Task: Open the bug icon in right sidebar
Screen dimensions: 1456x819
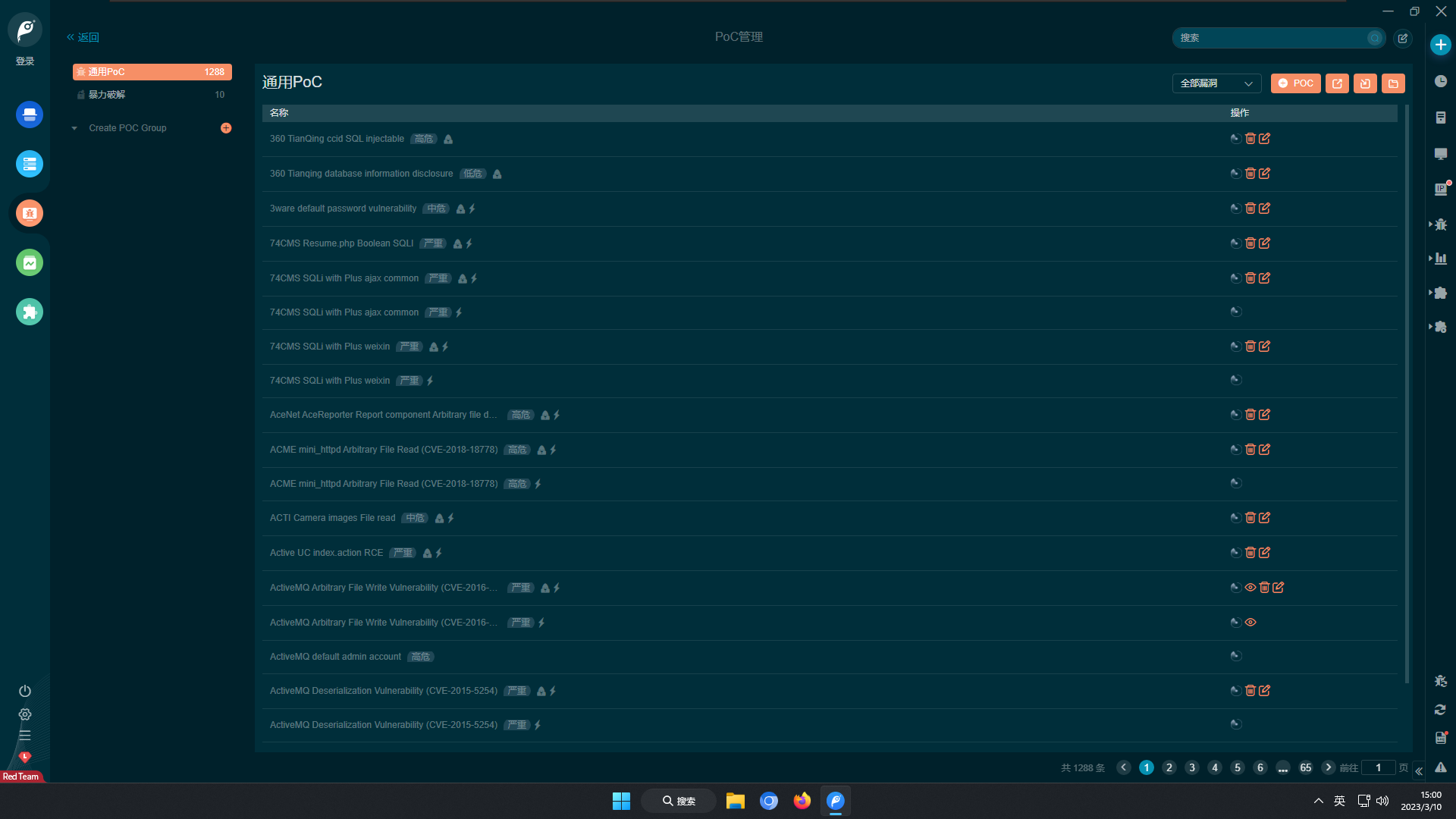Action: click(1441, 224)
